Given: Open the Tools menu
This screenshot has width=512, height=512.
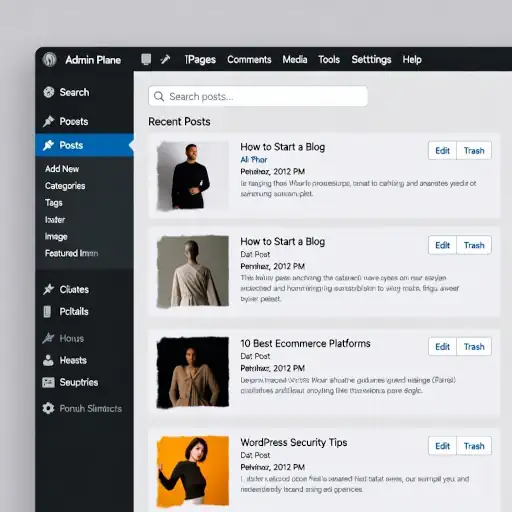Looking at the screenshot, I should coord(329,60).
